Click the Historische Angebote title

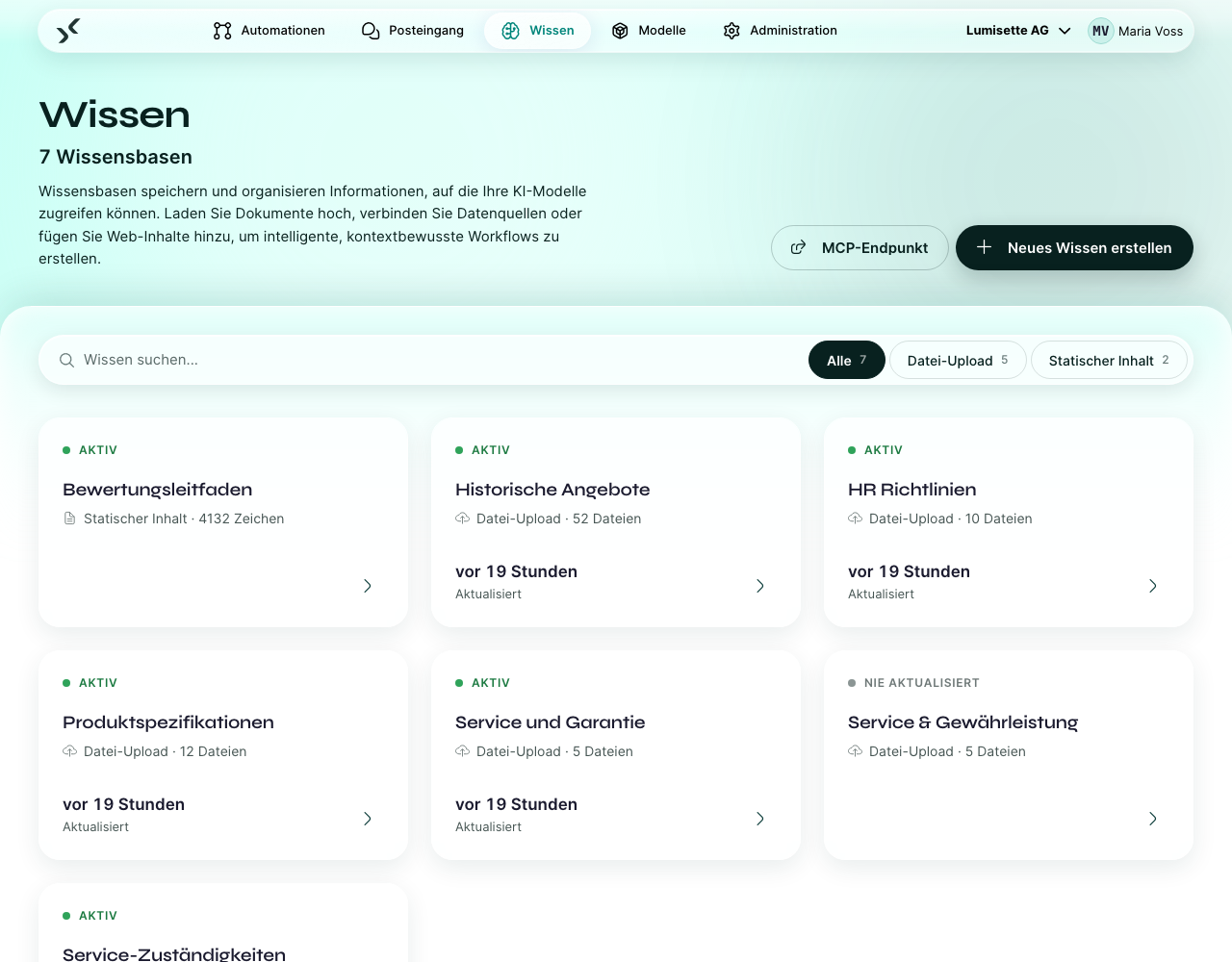[552, 490]
